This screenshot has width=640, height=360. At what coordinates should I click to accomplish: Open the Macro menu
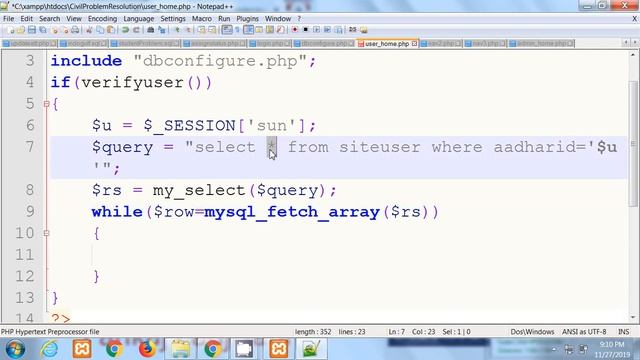(x=202, y=19)
